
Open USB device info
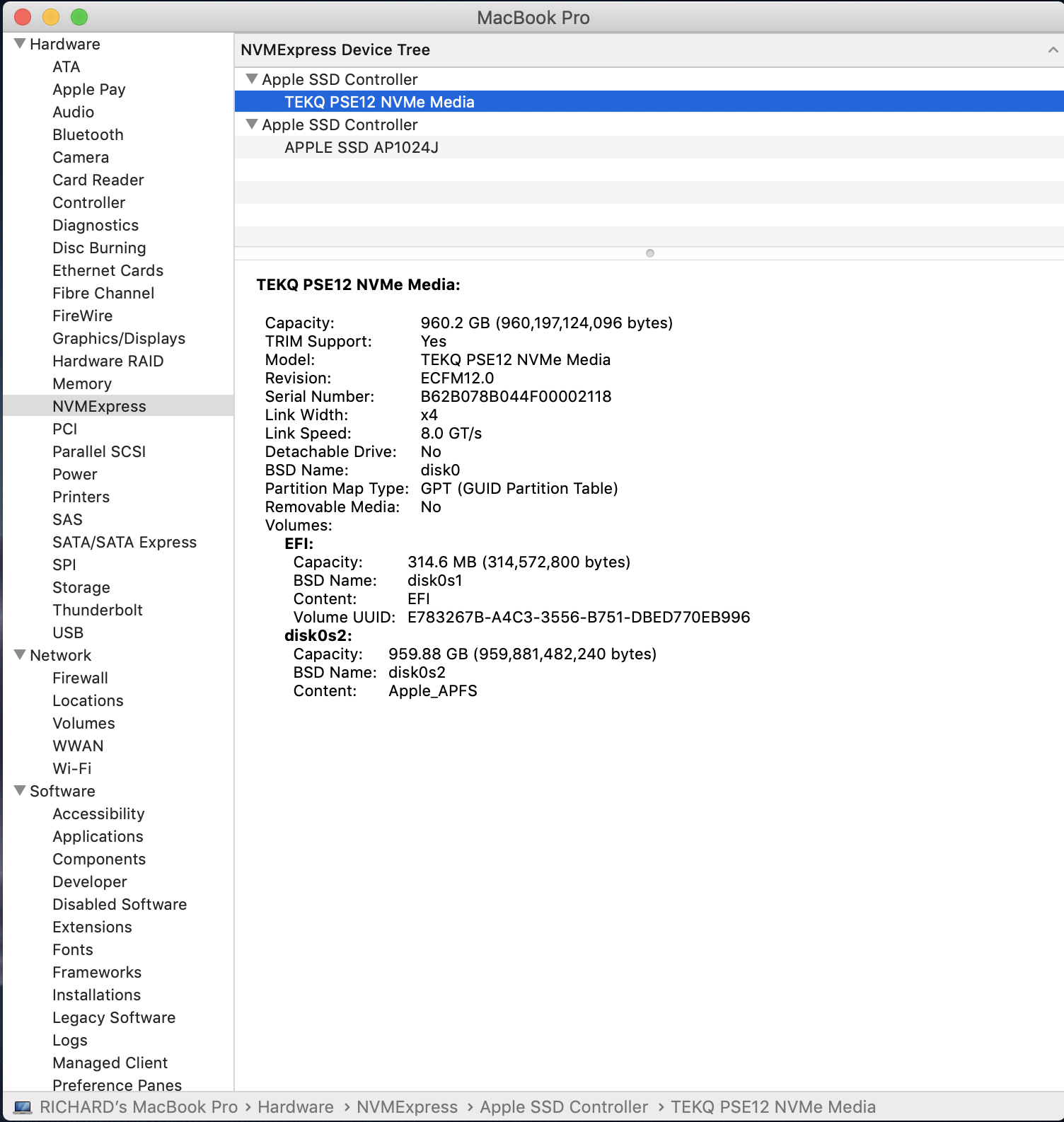[x=68, y=632]
